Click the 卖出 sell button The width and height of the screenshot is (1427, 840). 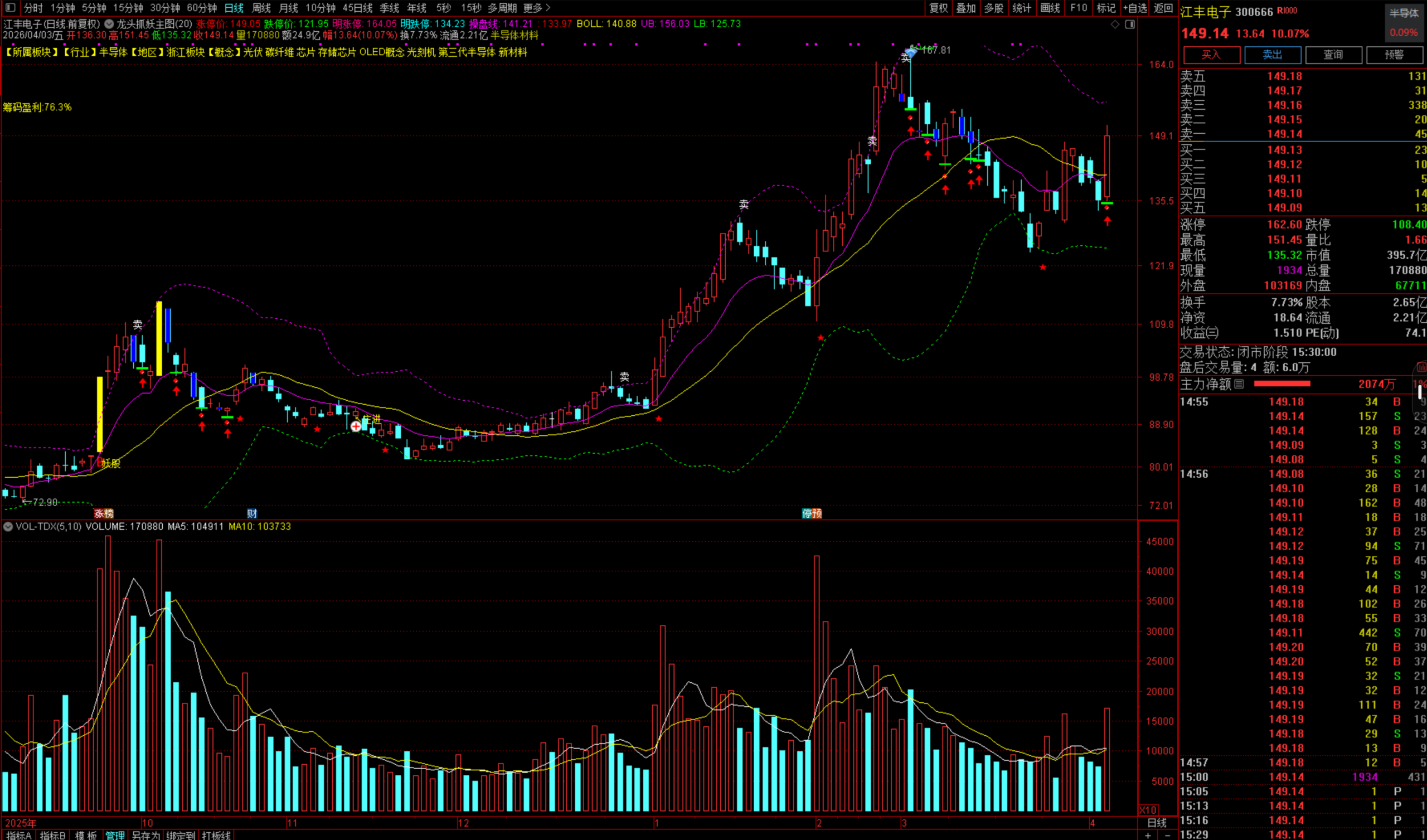(1272, 55)
